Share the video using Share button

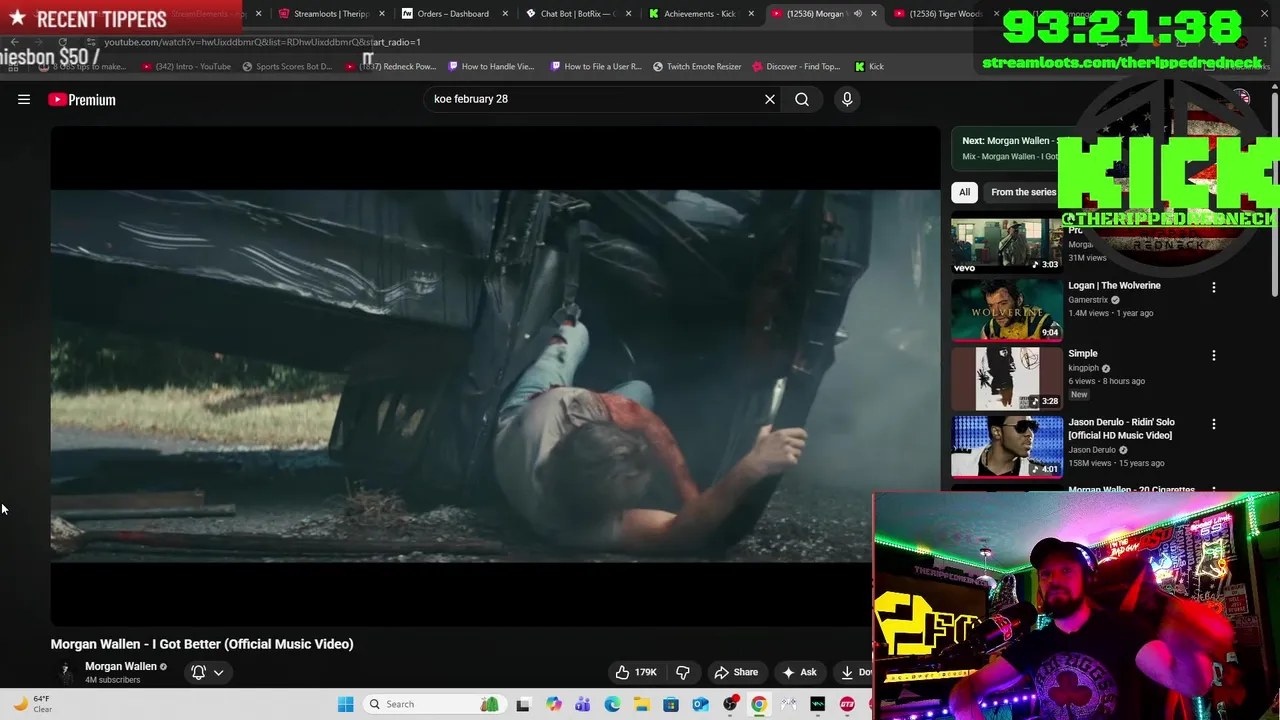736,672
